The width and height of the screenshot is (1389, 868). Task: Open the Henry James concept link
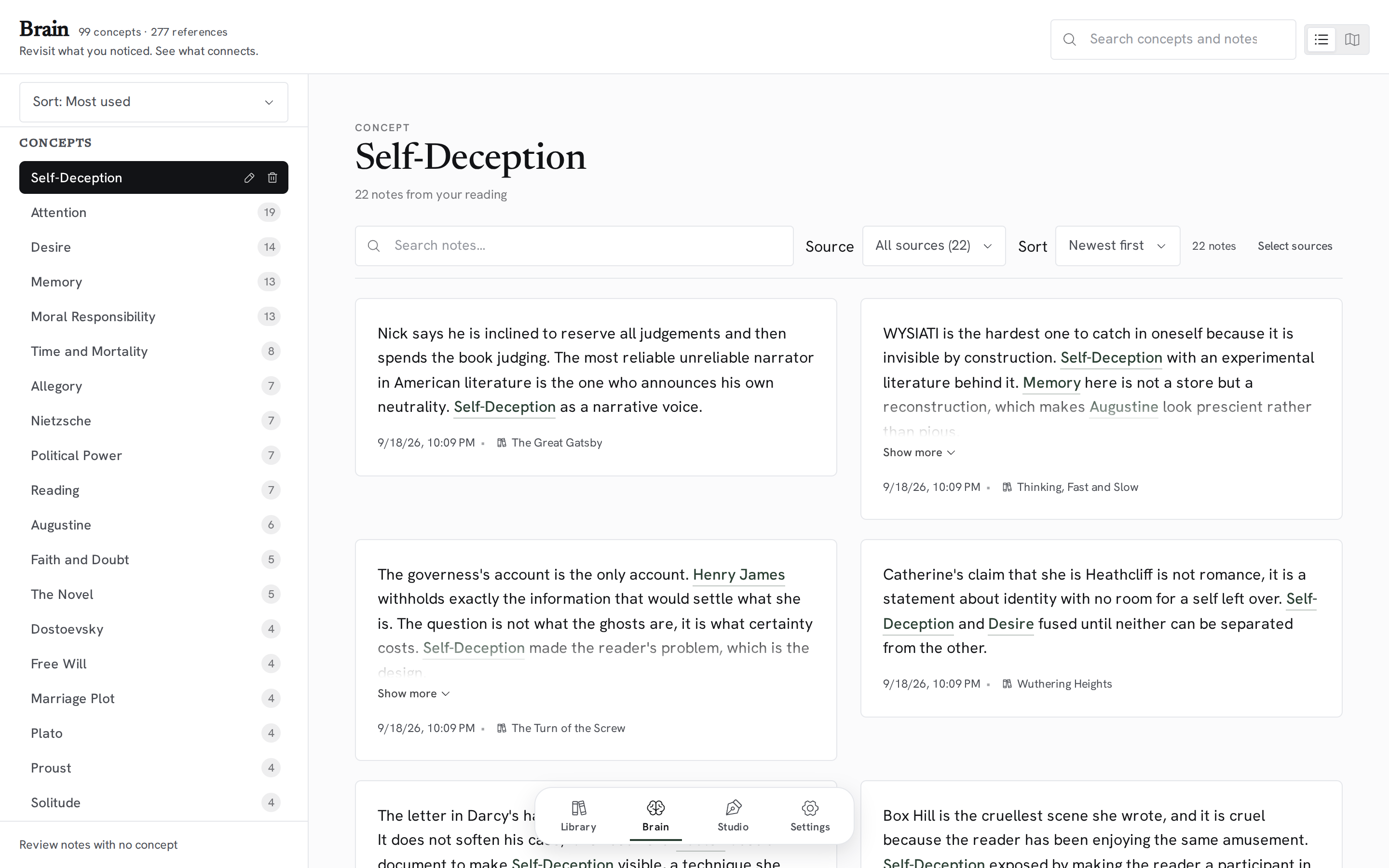point(739,575)
